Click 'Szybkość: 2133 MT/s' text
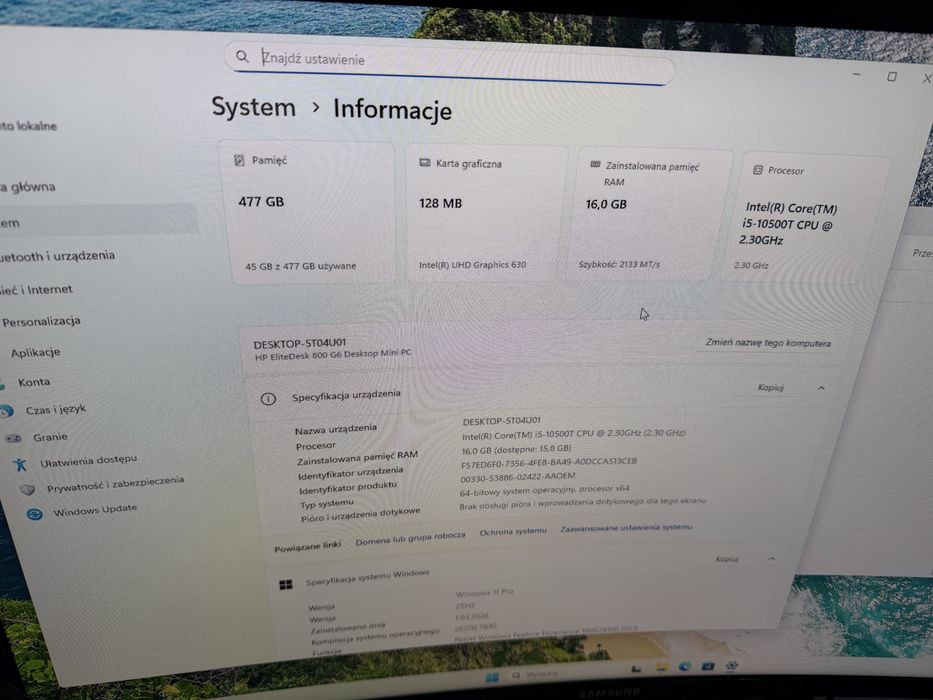933x700 pixels. click(619, 264)
